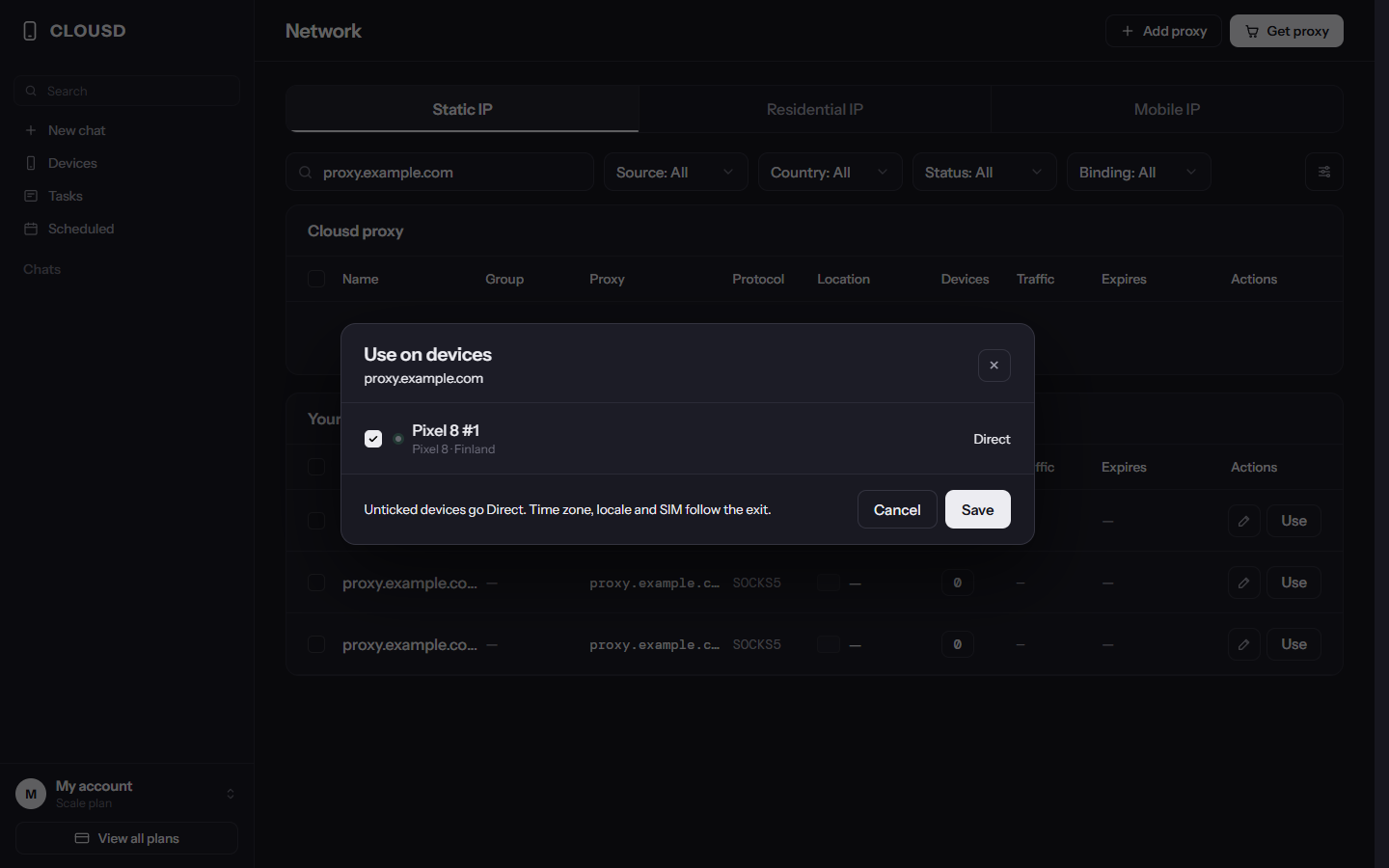Open the Binding: All dropdown
The width and height of the screenshot is (1389, 868).
[1138, 172]
